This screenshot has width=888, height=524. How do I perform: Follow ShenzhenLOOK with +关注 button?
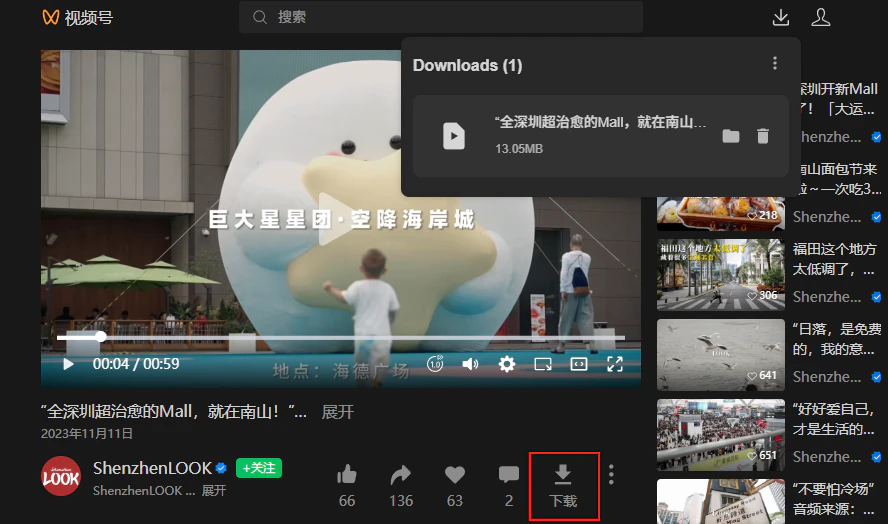(259, 468)
